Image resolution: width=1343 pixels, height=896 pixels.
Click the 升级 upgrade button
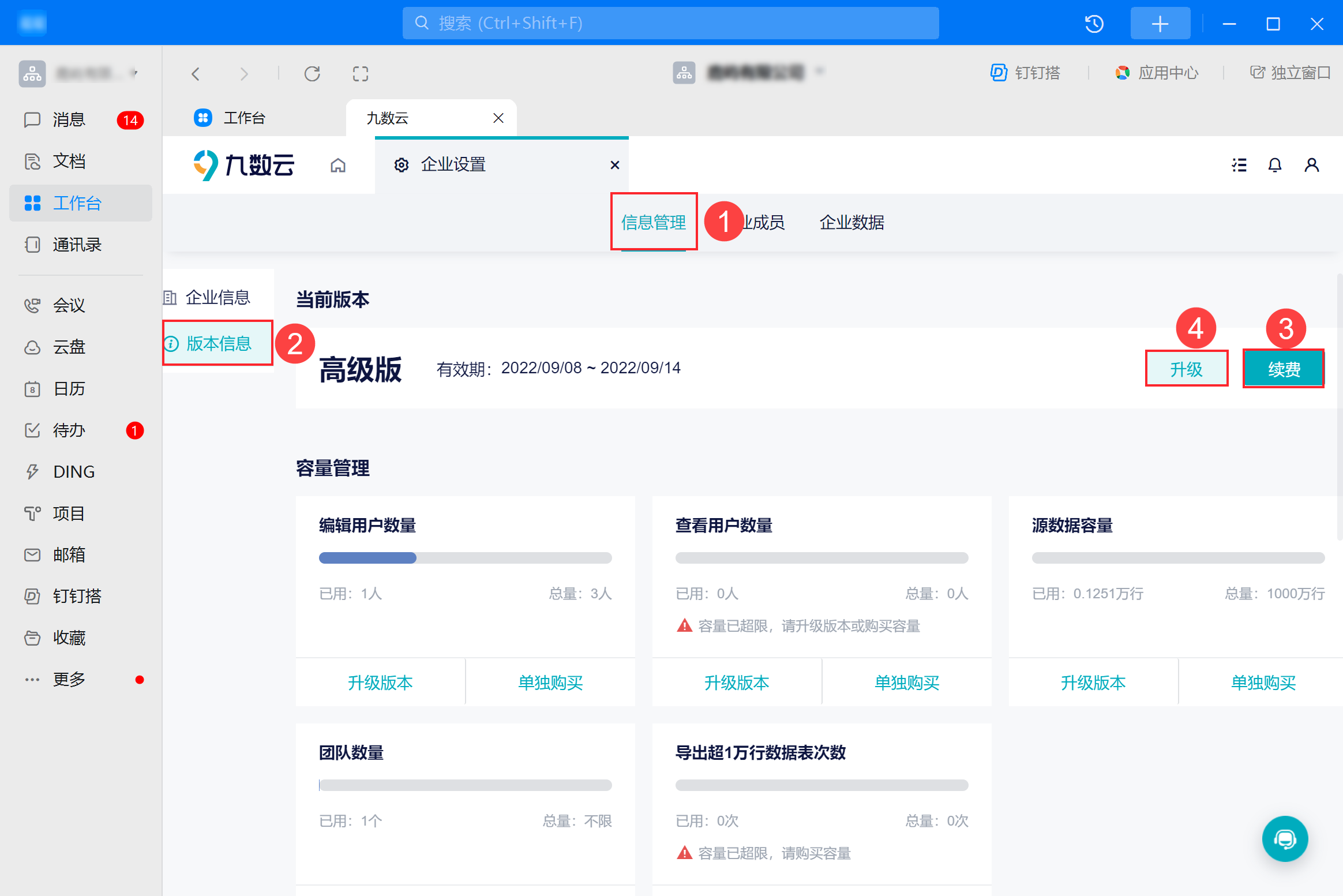[1186, 369]
